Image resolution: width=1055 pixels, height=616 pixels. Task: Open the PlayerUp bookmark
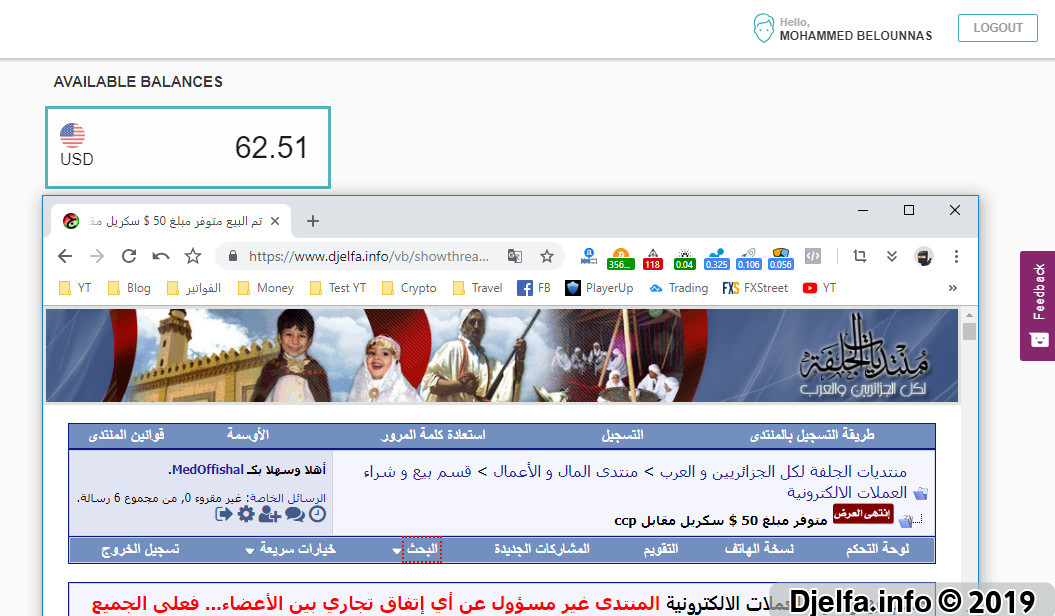coord(599,288)
